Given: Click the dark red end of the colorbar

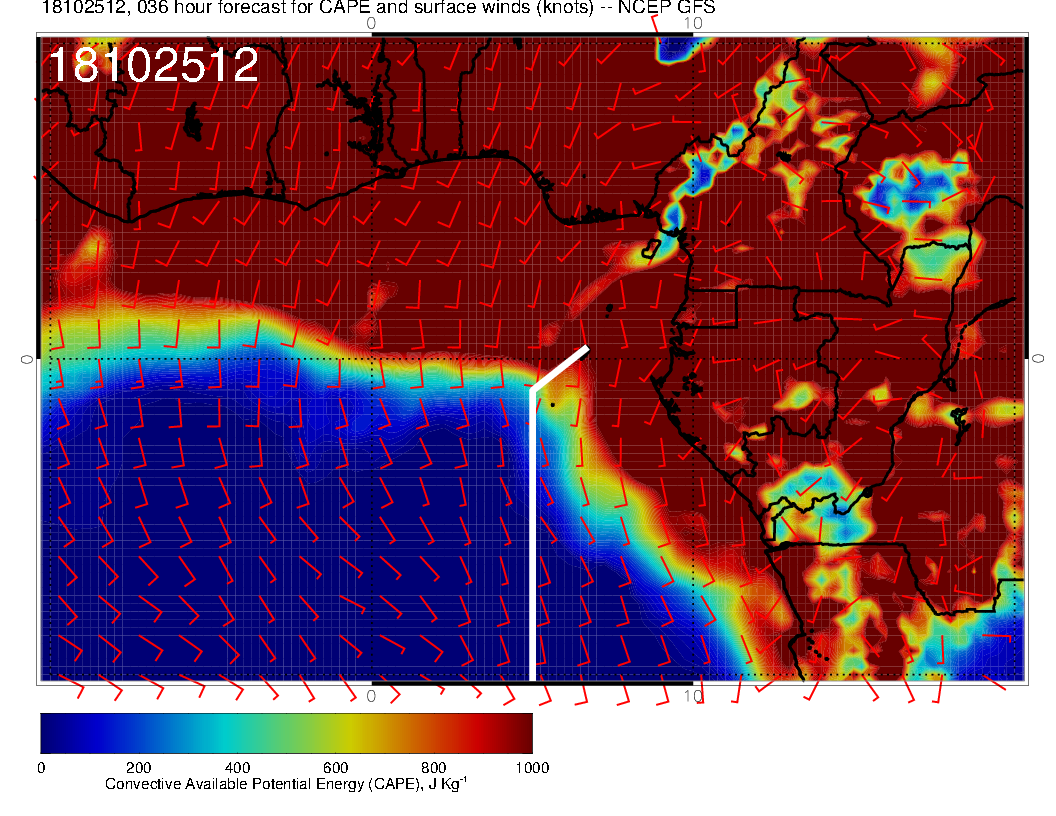Looking at the screenshot, I should point(522,732).
